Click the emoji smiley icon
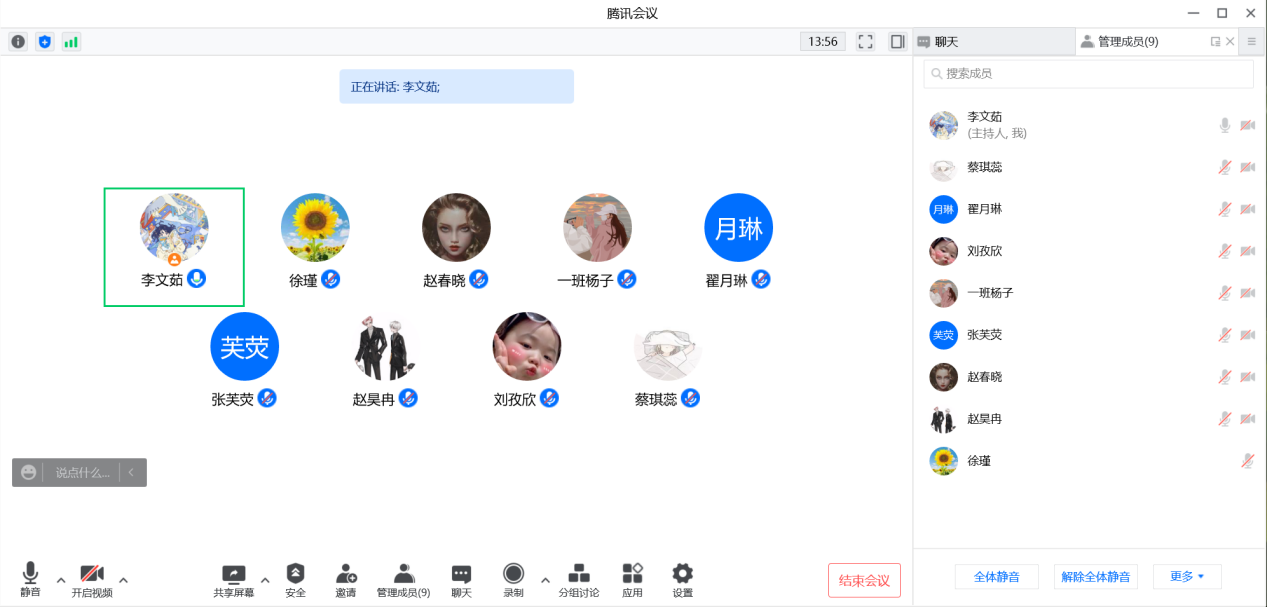1267x607 pixels. pos(28,472)
